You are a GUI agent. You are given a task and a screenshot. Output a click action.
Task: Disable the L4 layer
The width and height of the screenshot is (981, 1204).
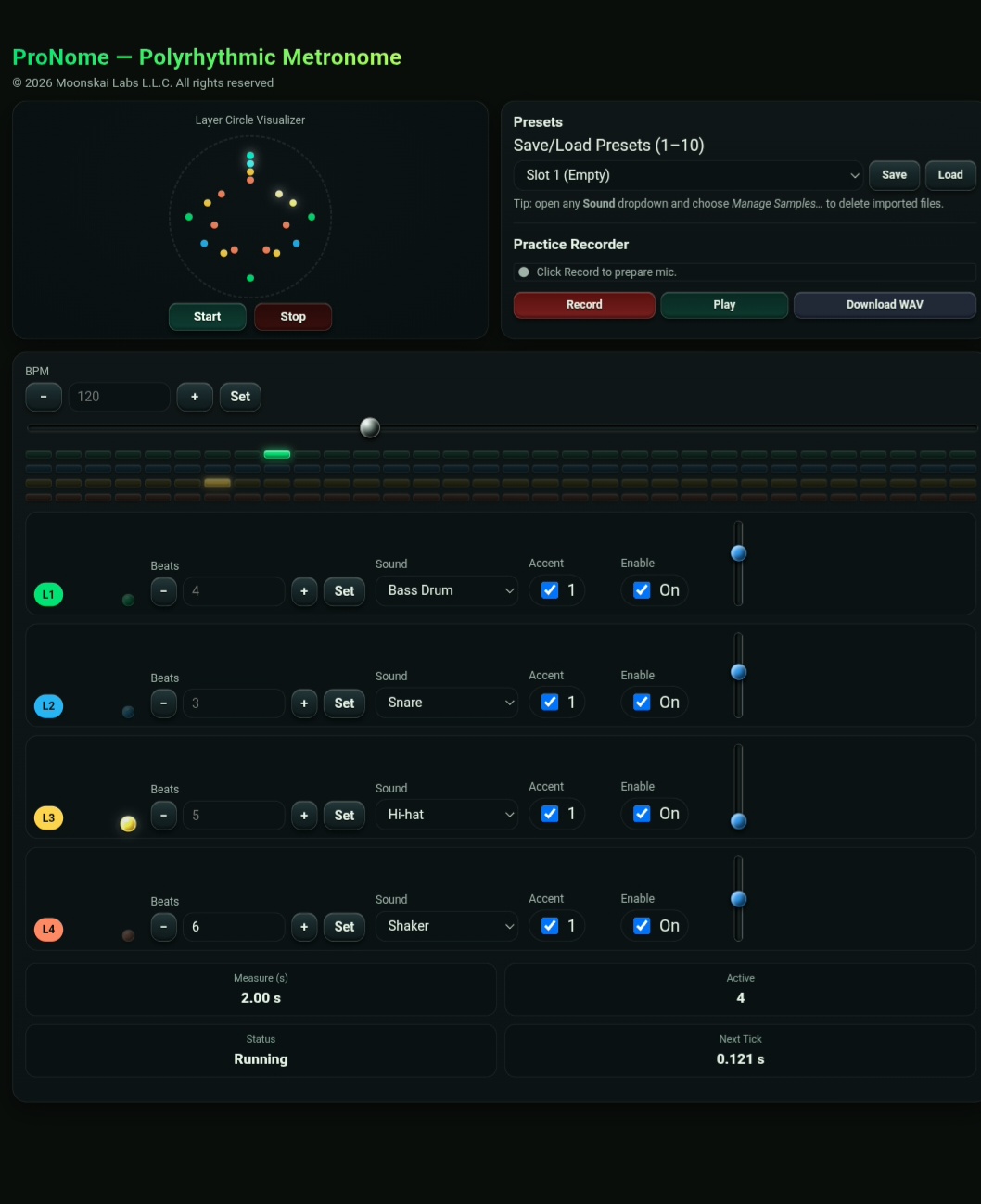642,926
